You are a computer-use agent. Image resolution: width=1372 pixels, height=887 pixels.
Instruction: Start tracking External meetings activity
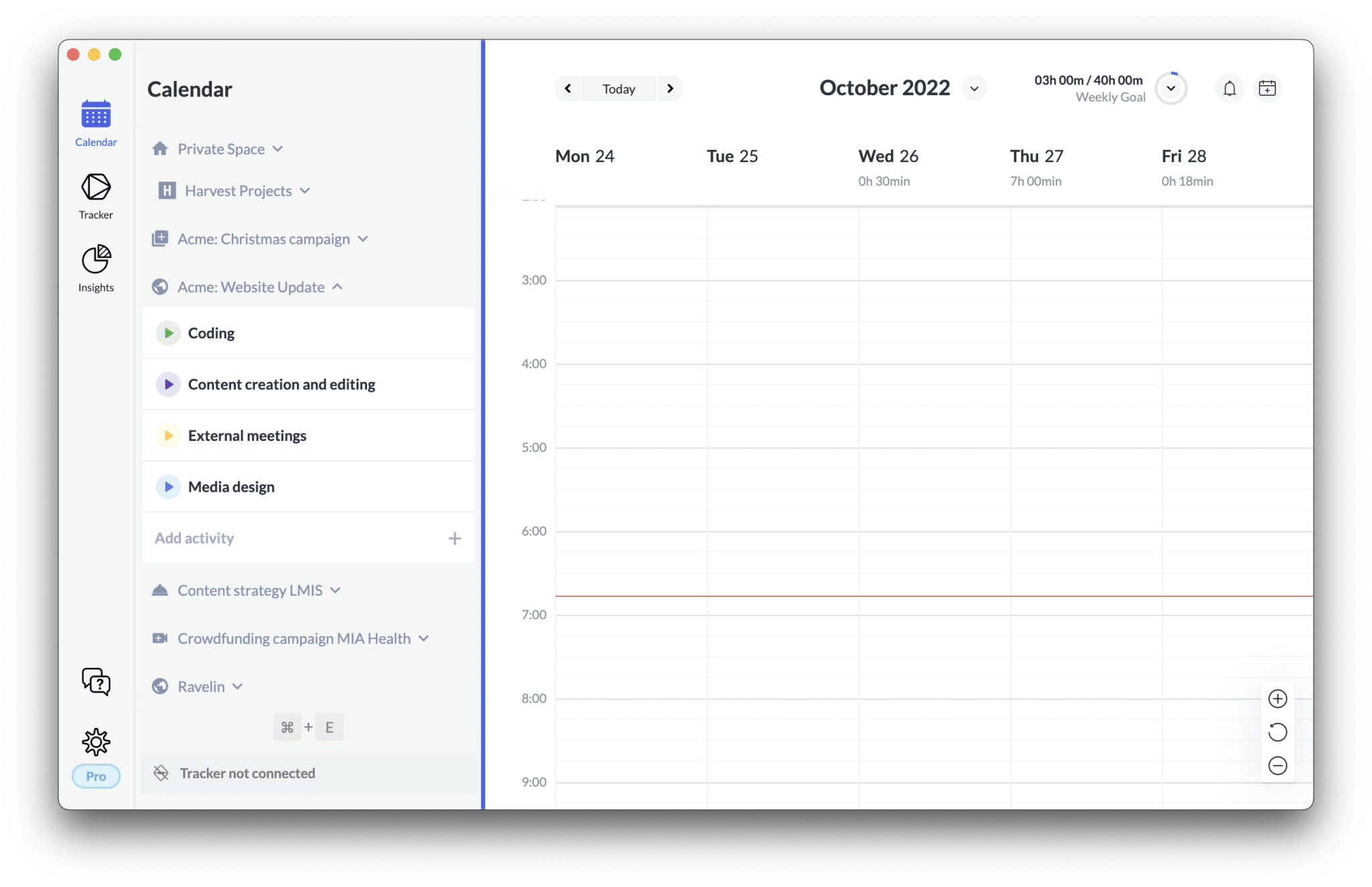[x=168, y=436]
